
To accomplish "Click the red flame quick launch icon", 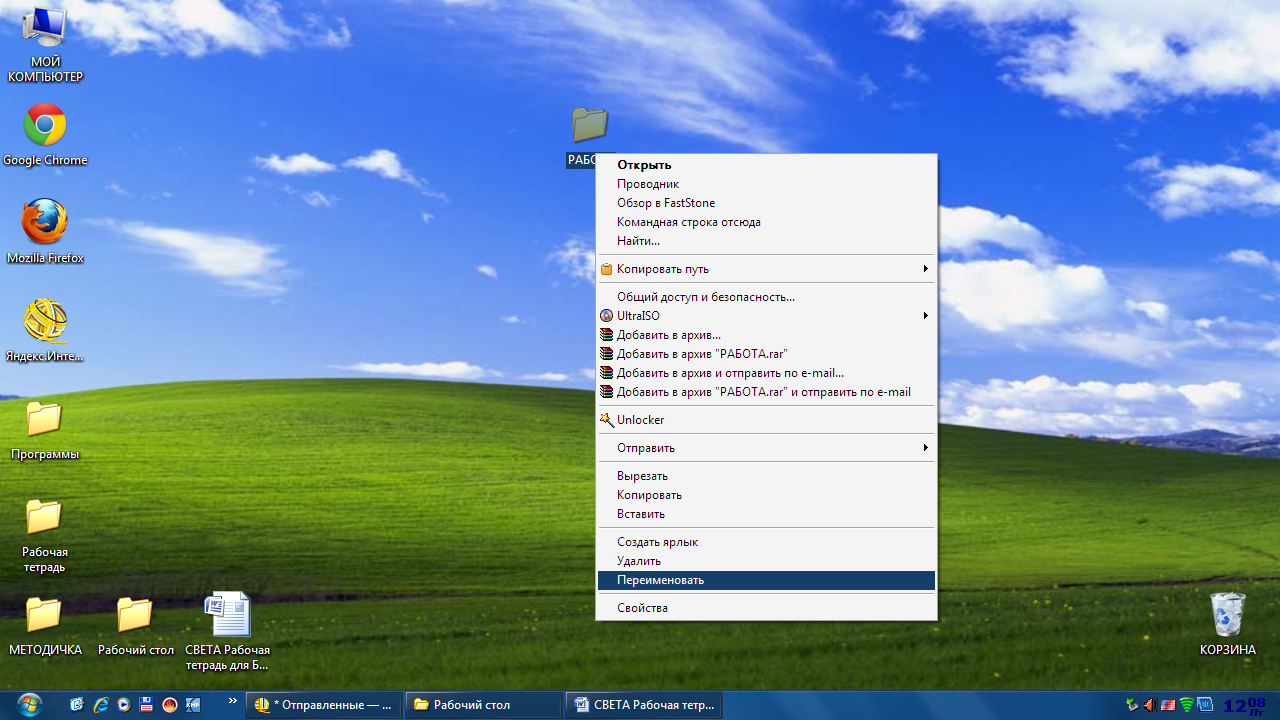I will 170,705.
